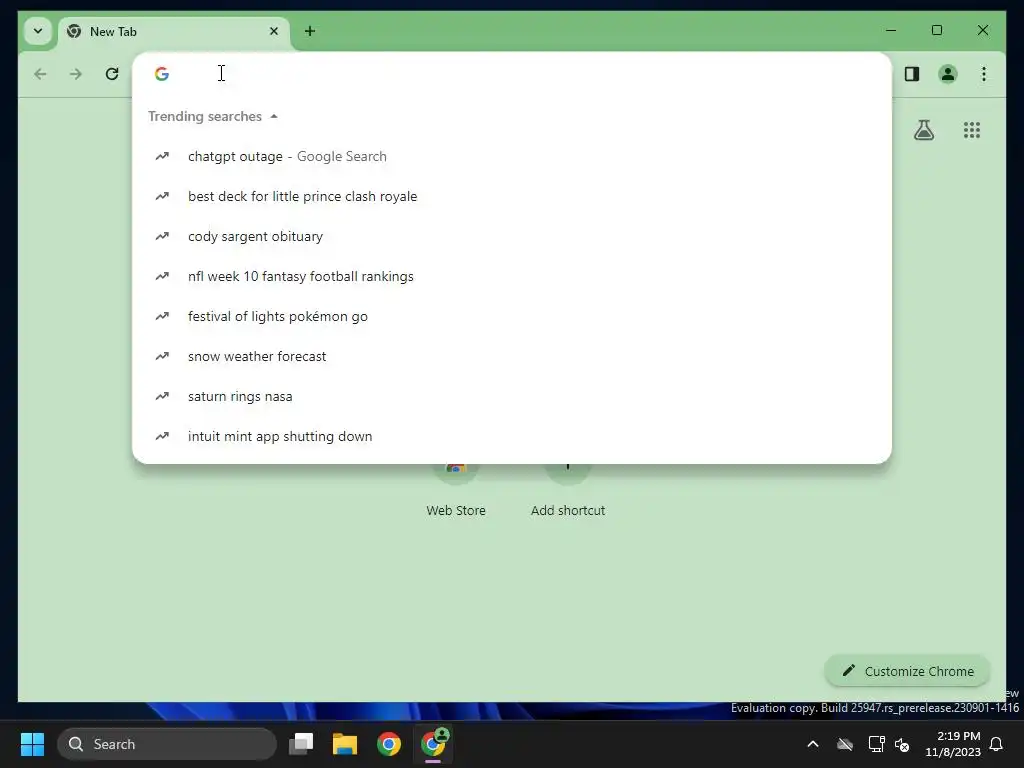Screen dimensions: 1024x768
Task: Open Google Chrome taskbar icon
Action: pyautogui.click(x=389, y=744)
